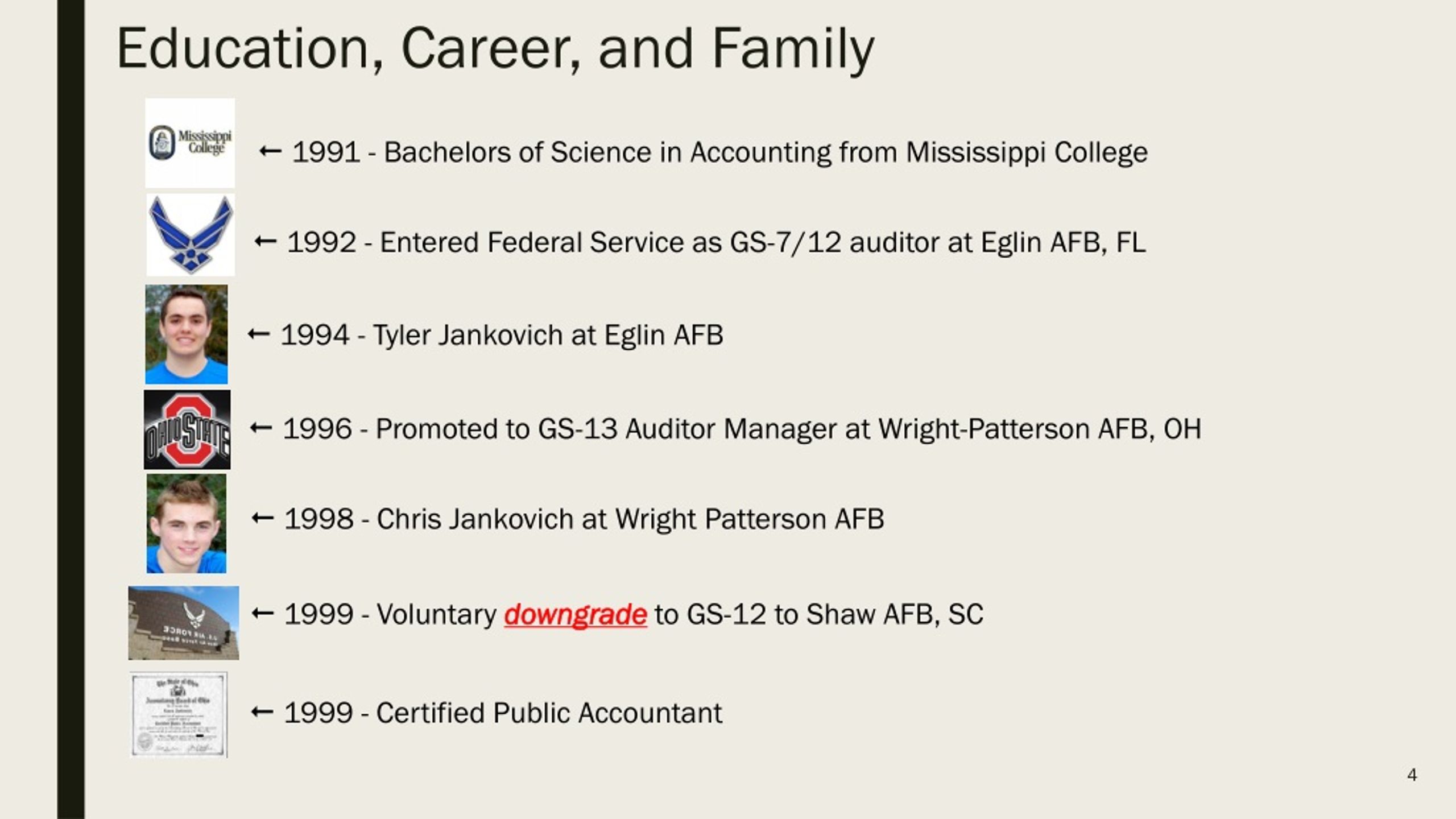Click the Certified Public Accountant text
Image resolution: width=1456 pixels, height=819 pixels.
pos(549,713)
